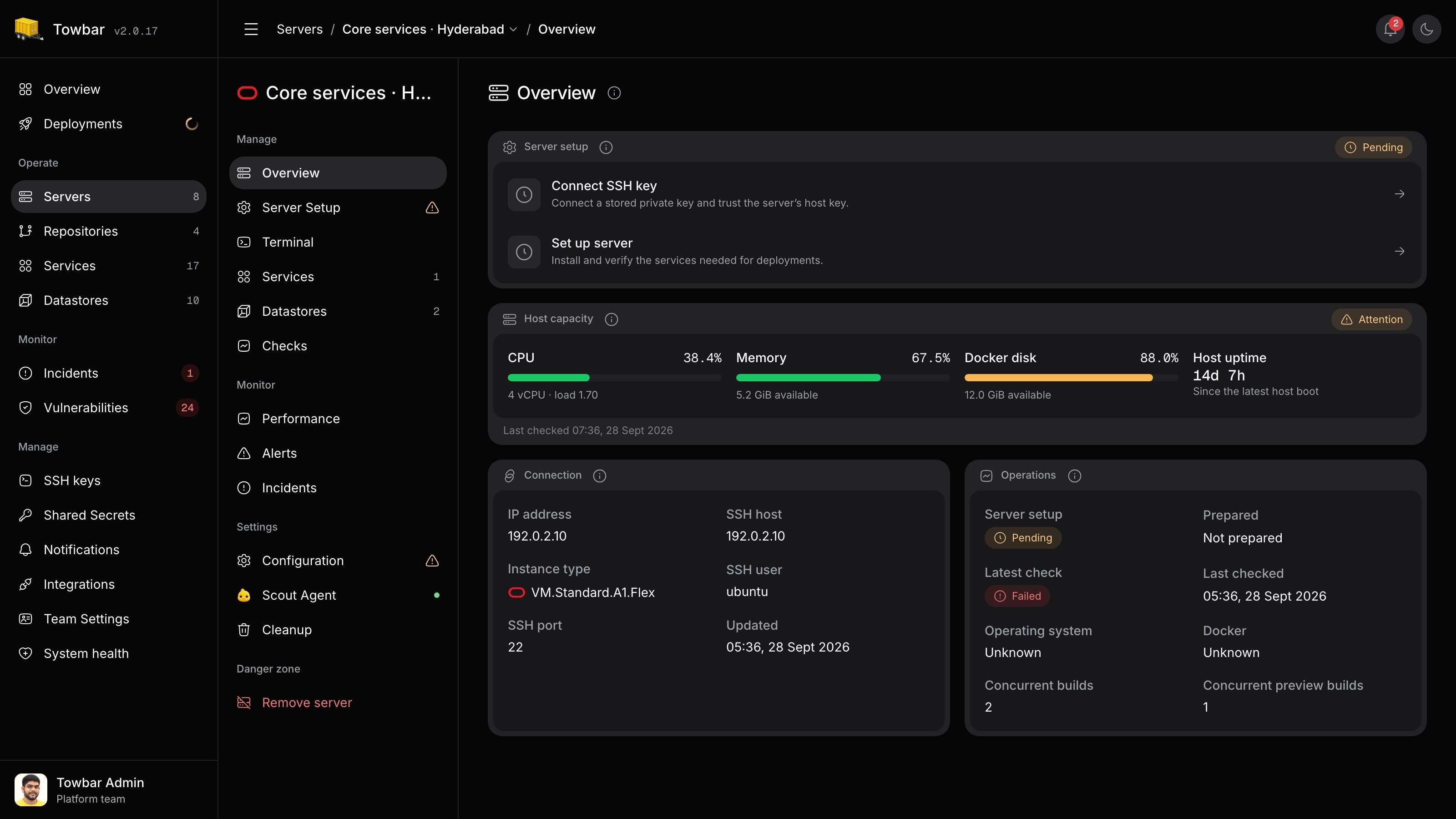Click the CPU usage bar

(614, 378)
